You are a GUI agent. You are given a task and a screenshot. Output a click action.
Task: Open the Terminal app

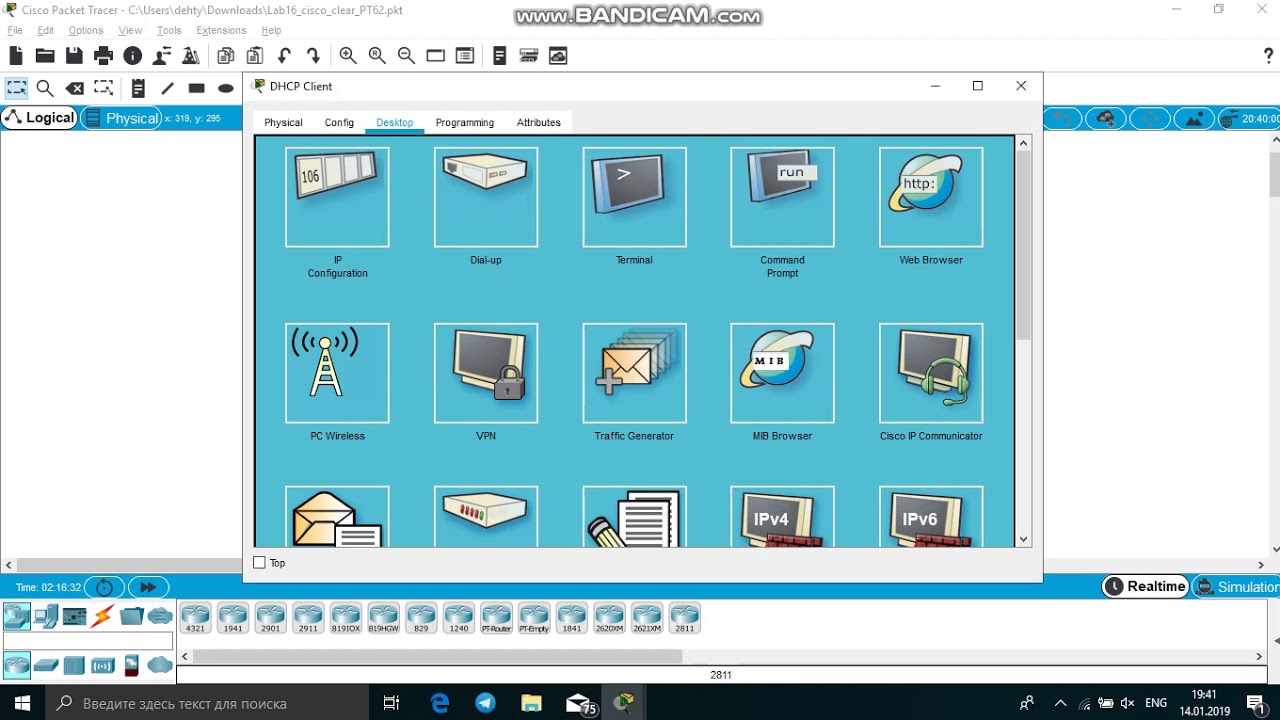(634, 197)
